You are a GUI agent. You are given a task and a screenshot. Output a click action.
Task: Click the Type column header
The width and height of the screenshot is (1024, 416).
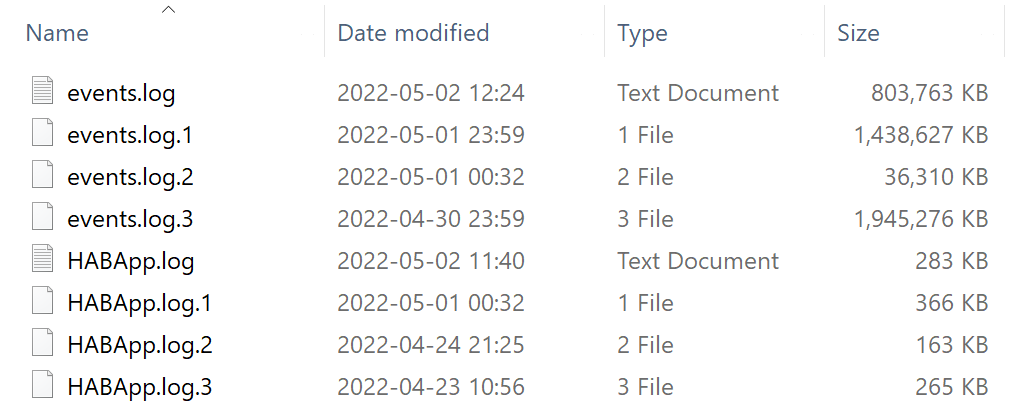(642, 33)
